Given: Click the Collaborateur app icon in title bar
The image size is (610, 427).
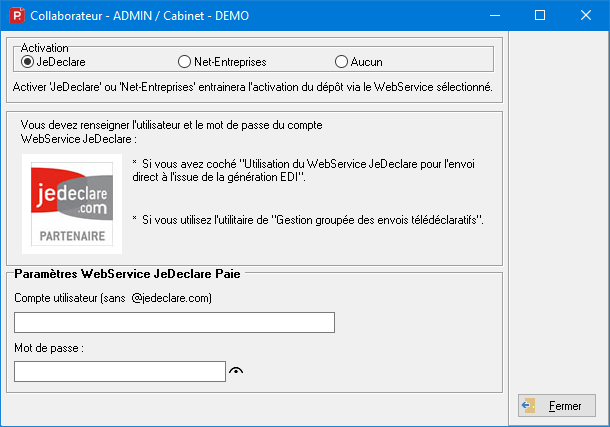Looking at the screenshot, I should [14, 16].
